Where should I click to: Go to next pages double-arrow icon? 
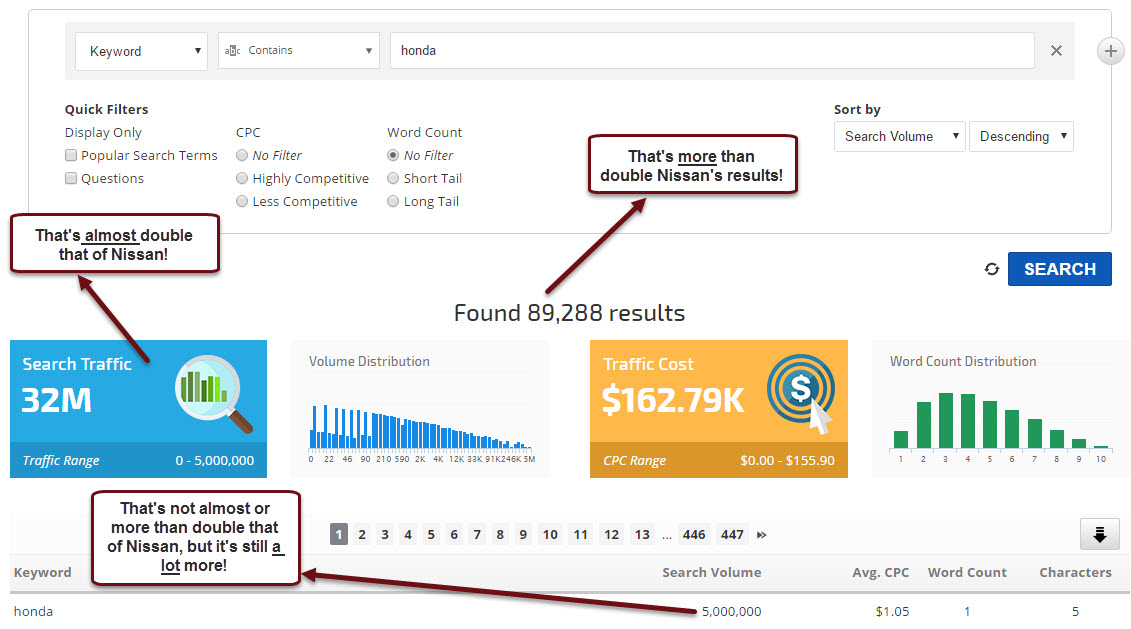762,535
